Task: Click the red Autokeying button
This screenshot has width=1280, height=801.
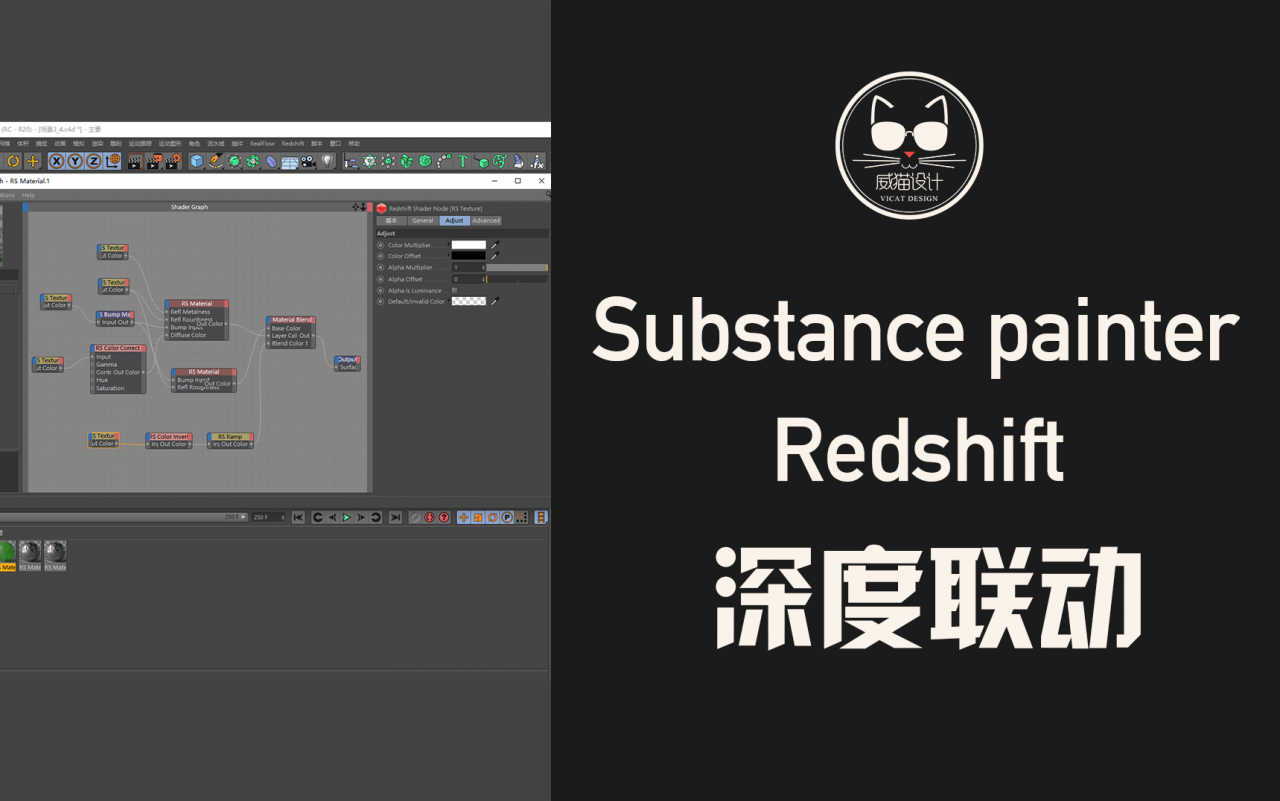Action: [x=429, y=517]
